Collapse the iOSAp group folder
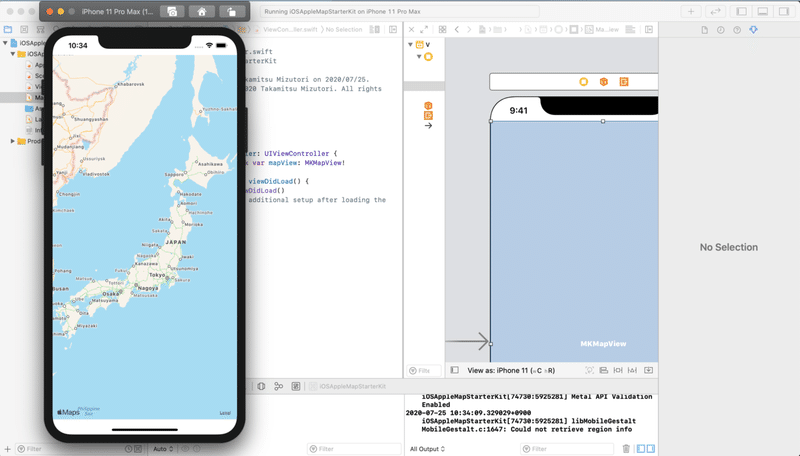Viewport: 800px width, 456px height. click(x=13, y=54)
